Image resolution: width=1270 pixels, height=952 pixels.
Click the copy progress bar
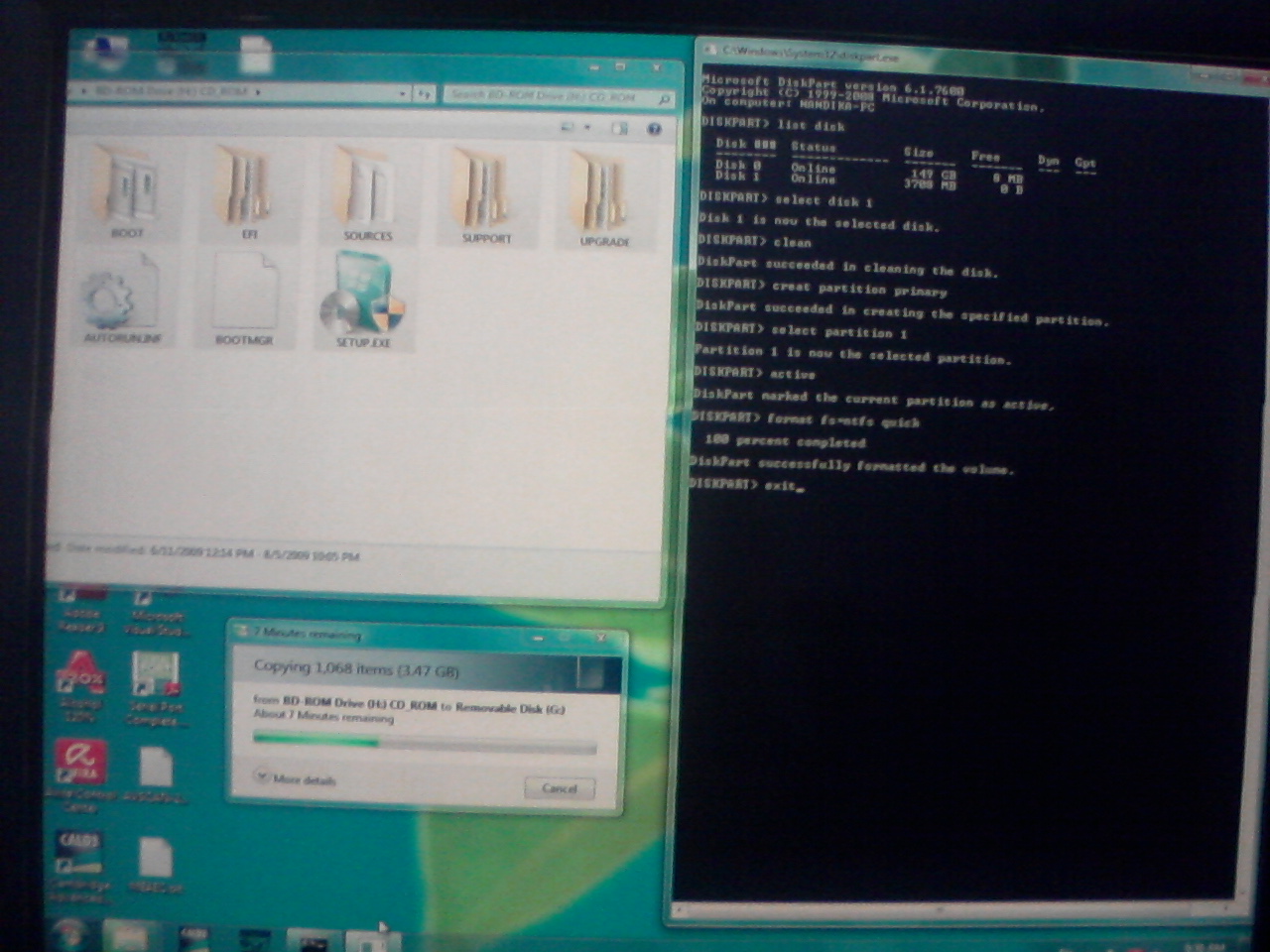[x=425, y=742]
